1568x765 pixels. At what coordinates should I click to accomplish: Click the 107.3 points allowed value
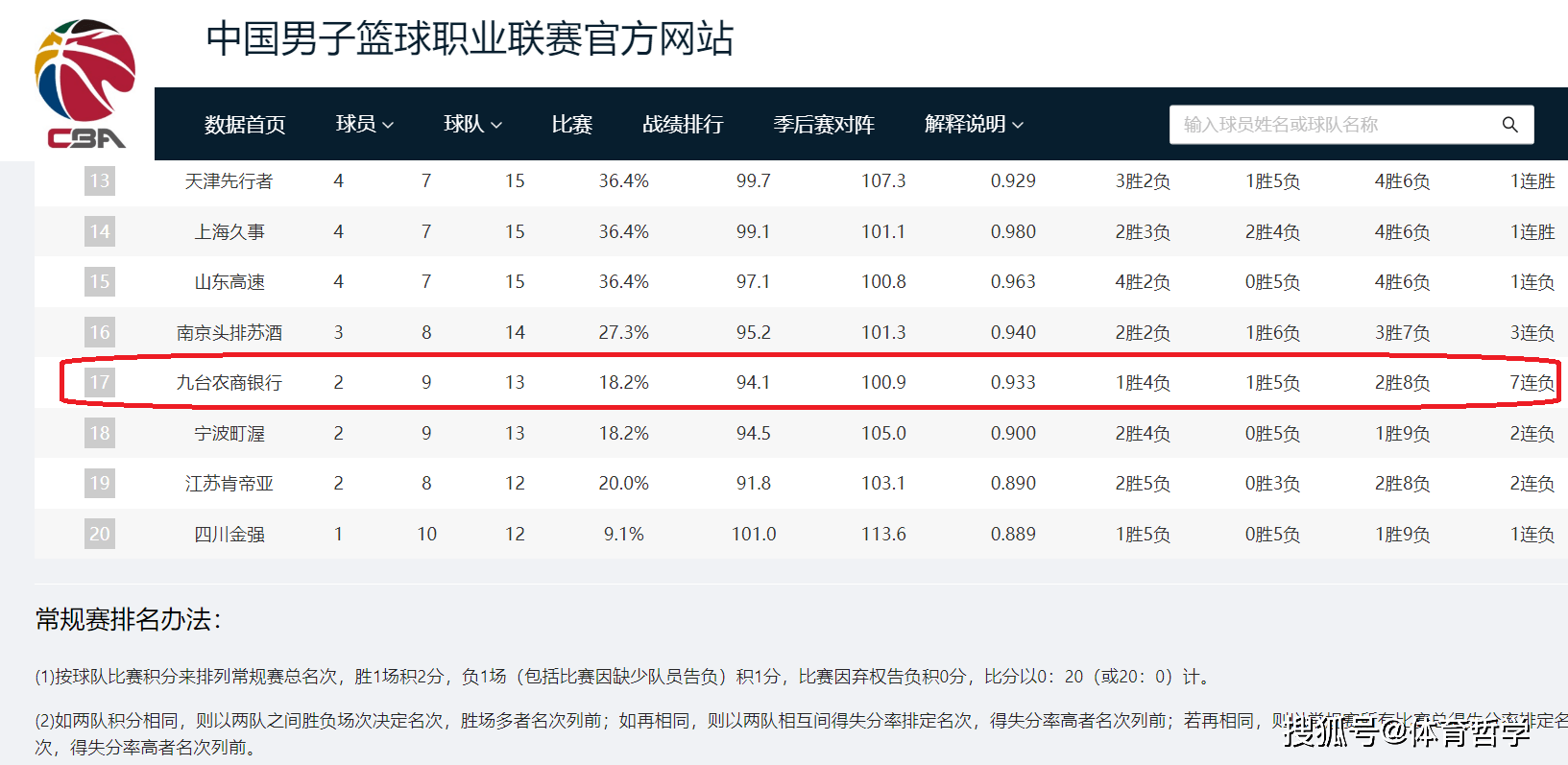pos(883,181)
